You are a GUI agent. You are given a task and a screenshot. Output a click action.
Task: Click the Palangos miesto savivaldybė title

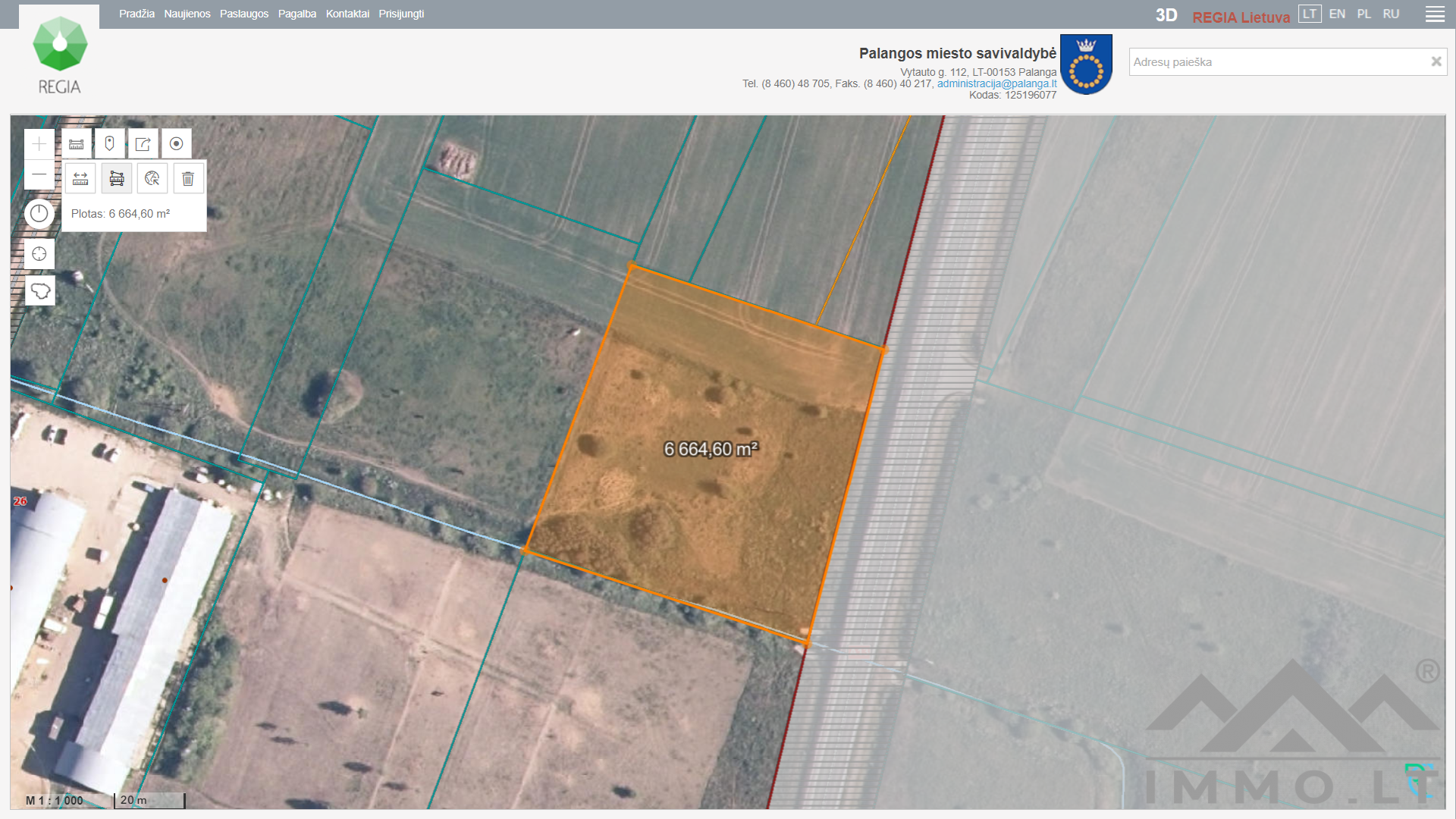point(957,53)
